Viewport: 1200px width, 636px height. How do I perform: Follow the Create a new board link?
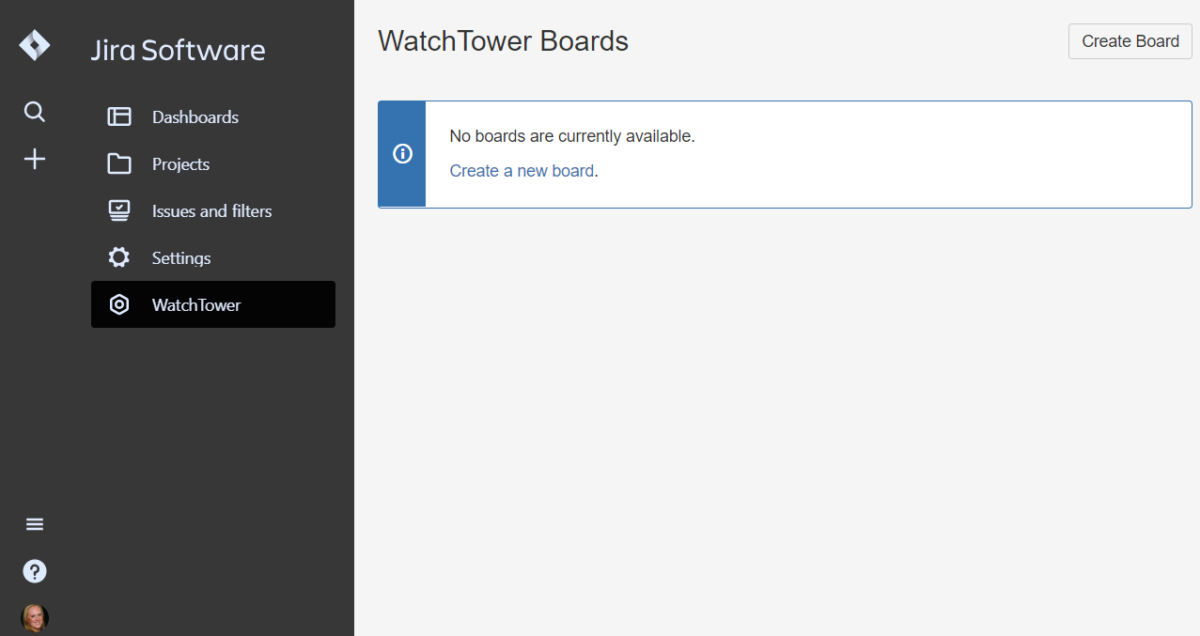point(522,170)
